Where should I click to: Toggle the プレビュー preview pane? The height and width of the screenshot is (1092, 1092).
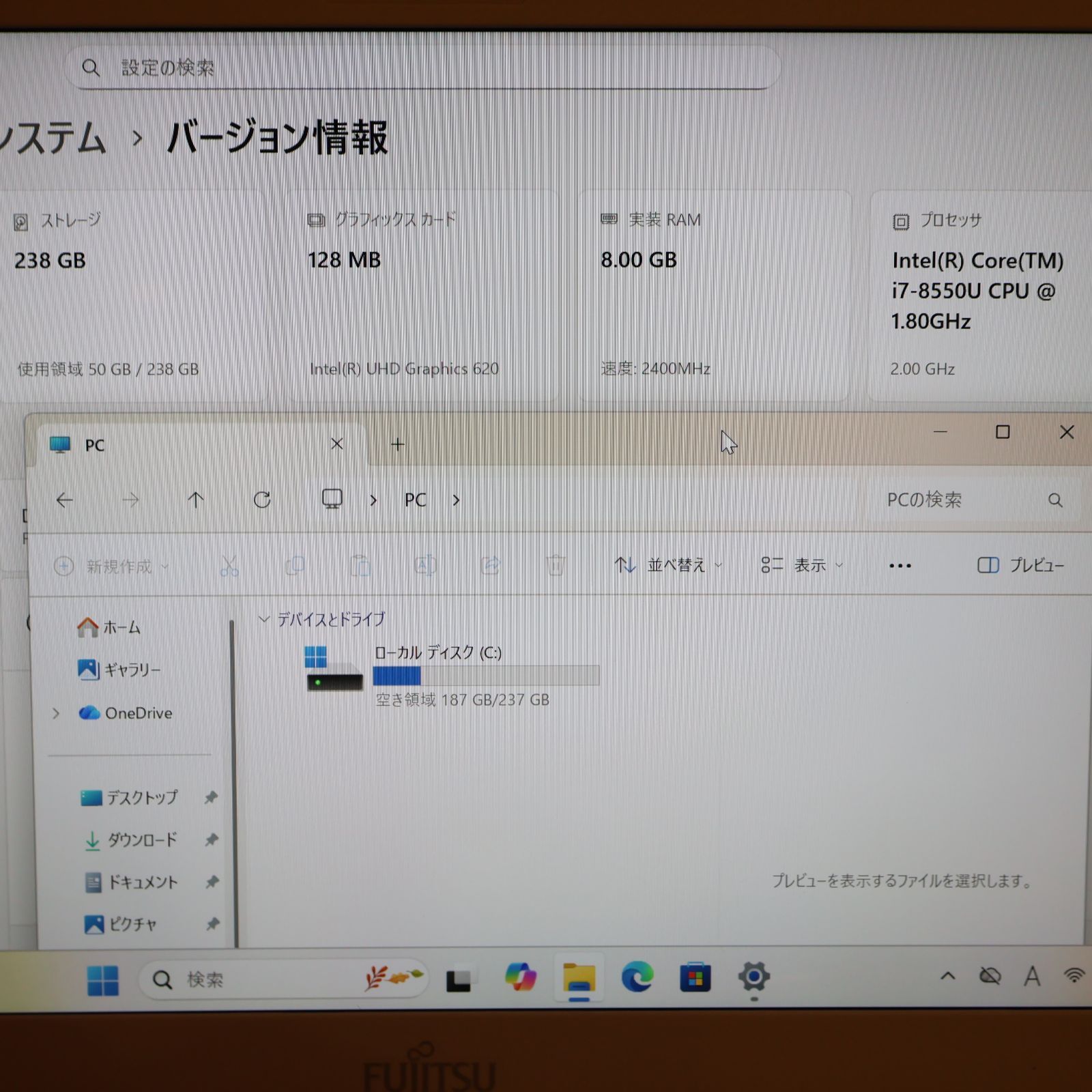[x=1020, y=566]
